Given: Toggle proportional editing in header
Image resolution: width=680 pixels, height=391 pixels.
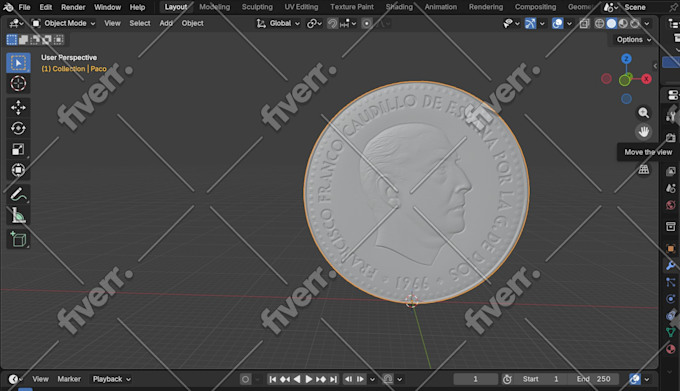Looking at the screenshot, I should click(366, 23).
